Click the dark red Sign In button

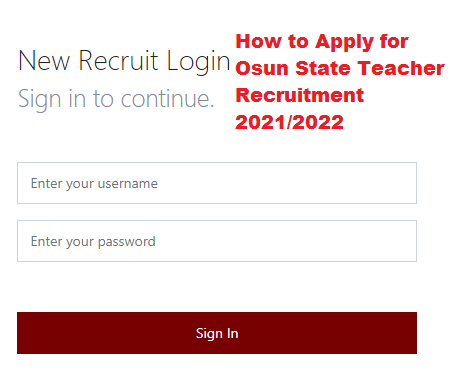pyautogui.click(x=217, y=333)
